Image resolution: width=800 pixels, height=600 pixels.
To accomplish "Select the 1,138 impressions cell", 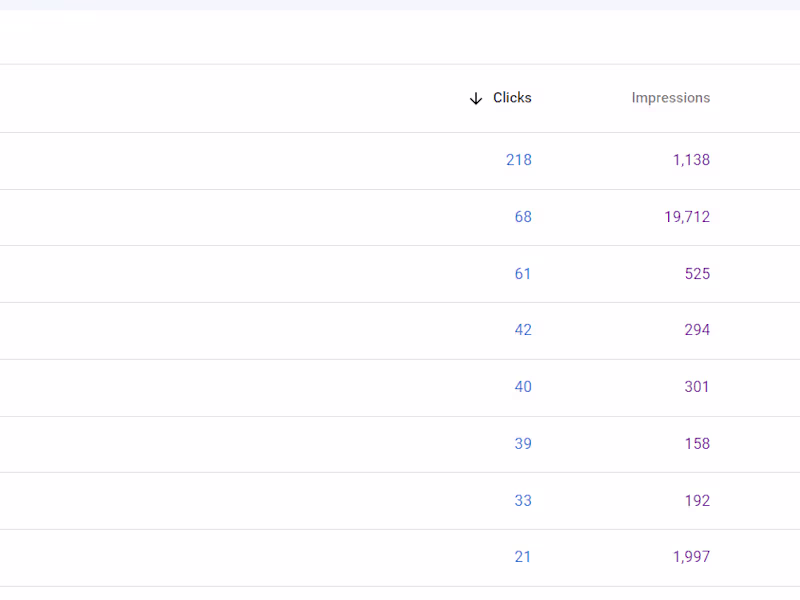I will (x=691, y=160).
